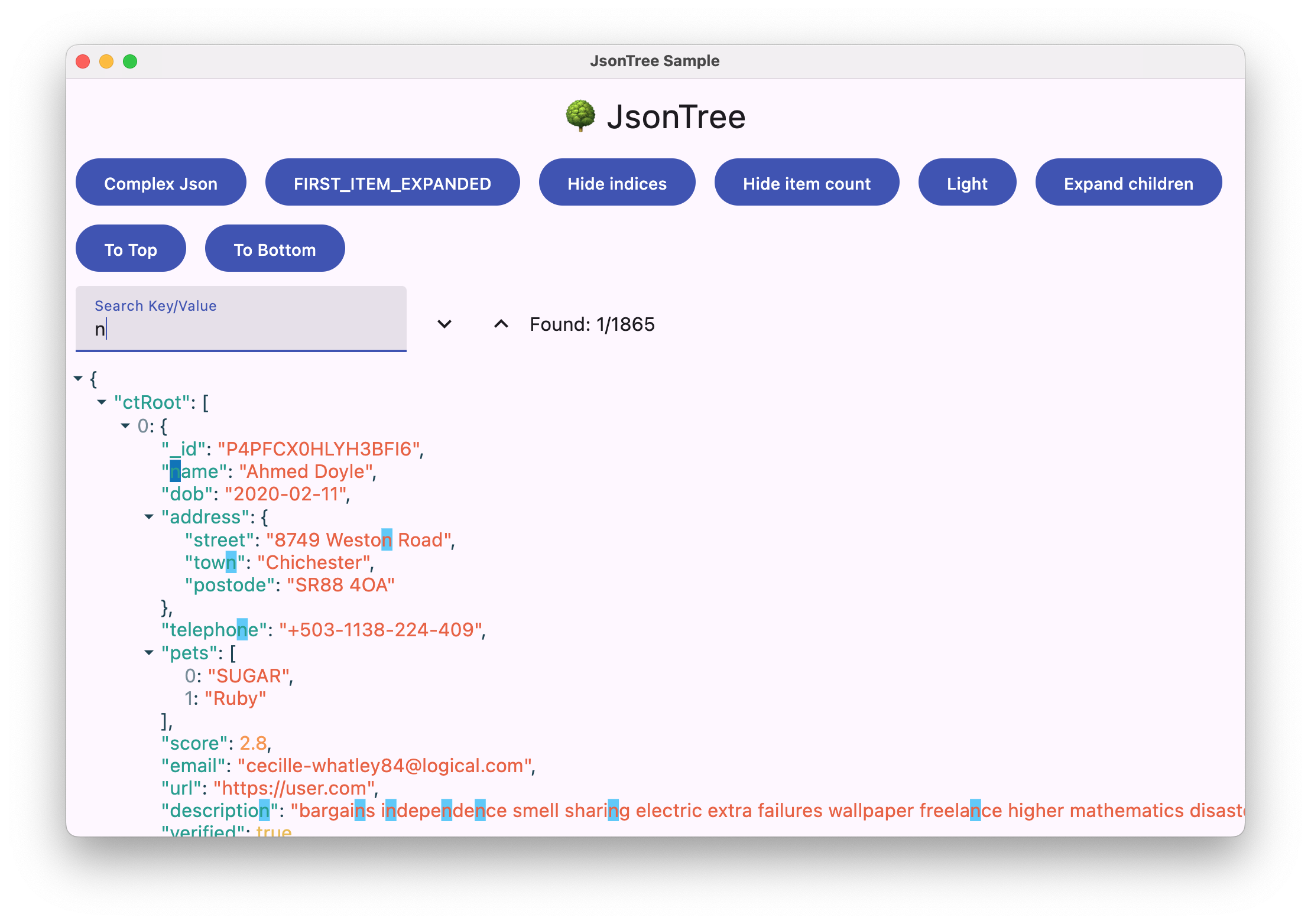The width and height of the screenshot is (1311, 924).
Task: Collapse the "address" object node
Action: coord(149,517)
